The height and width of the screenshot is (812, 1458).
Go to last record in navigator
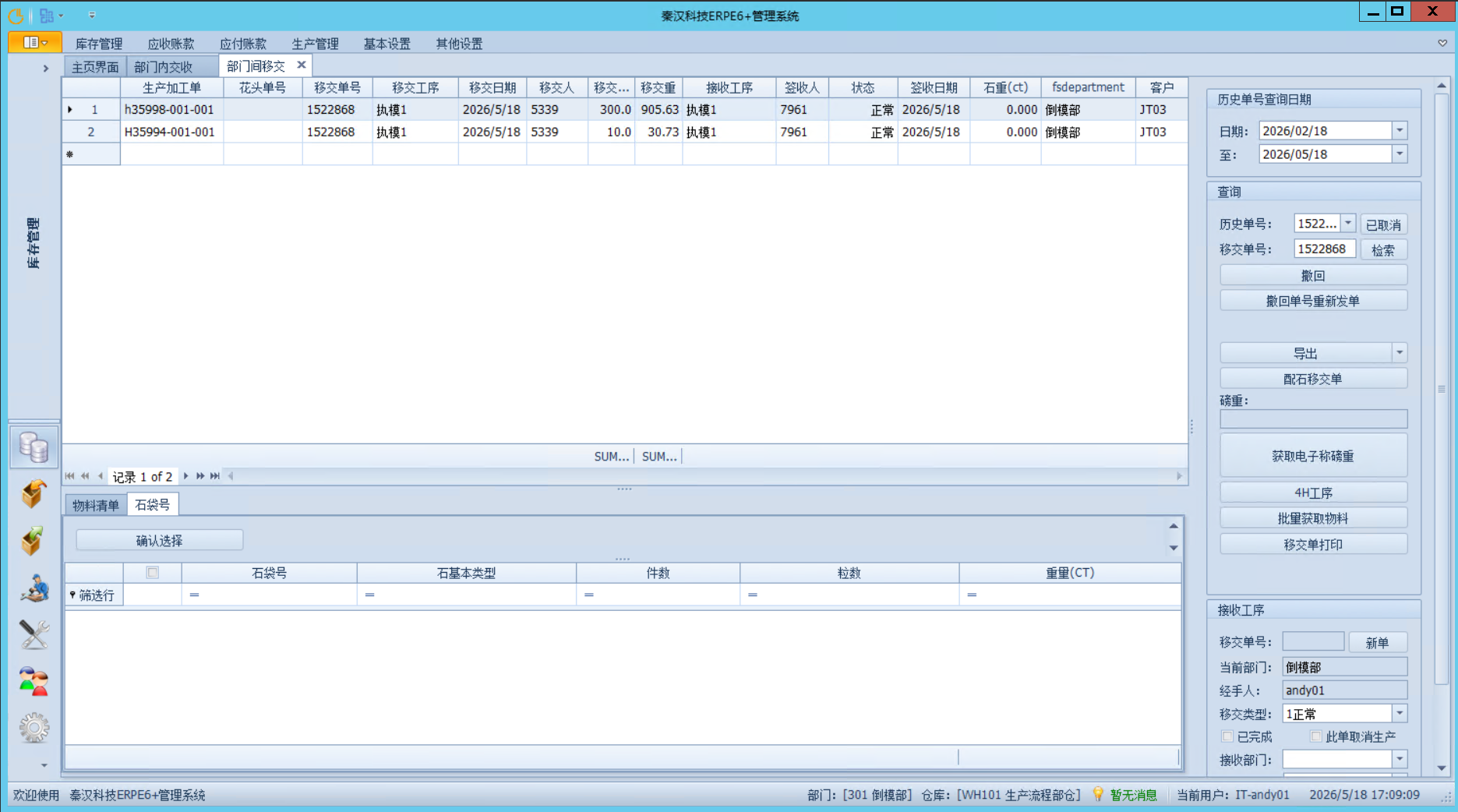click(215, 475)
